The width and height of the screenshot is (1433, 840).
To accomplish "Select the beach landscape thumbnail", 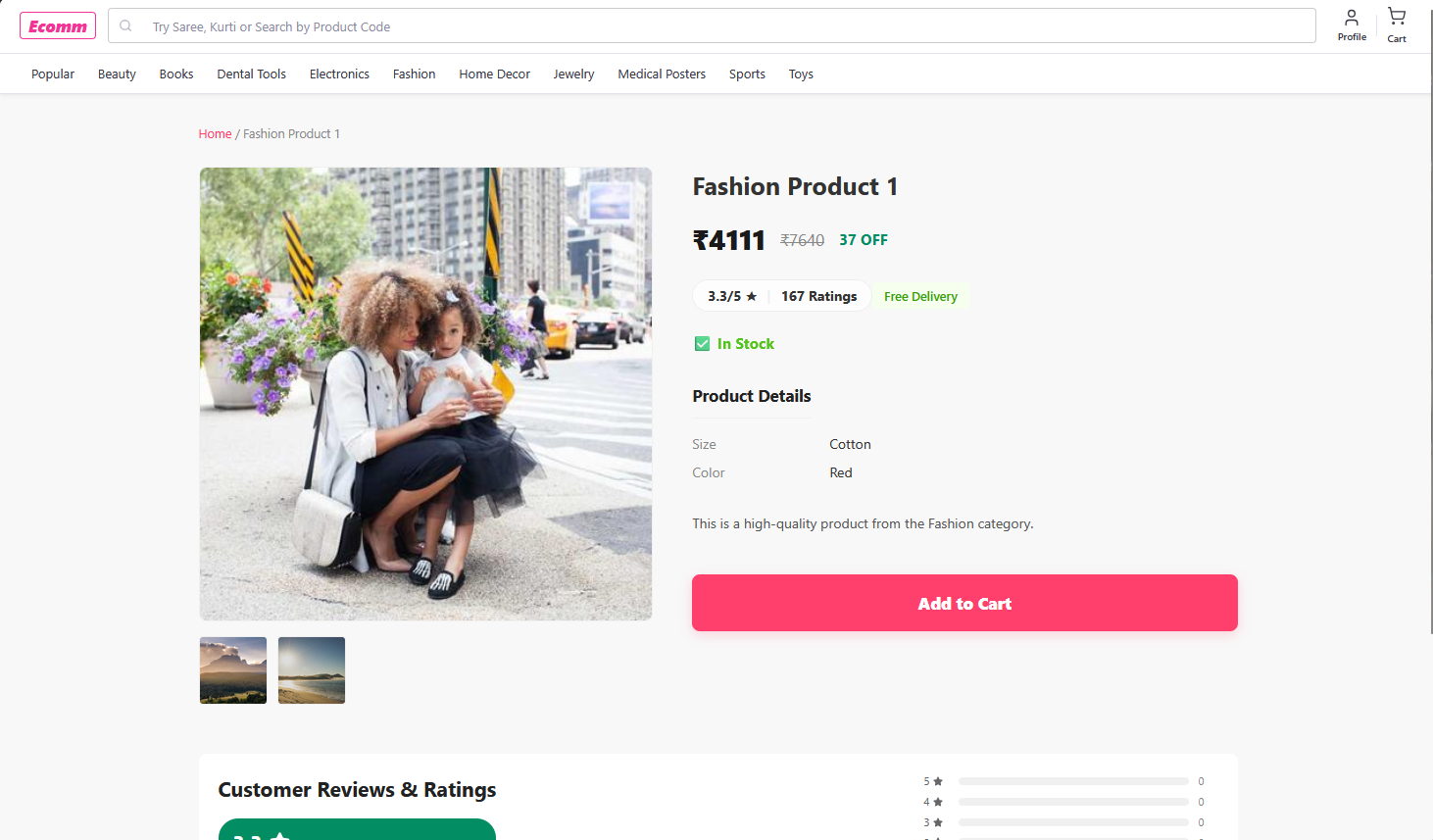I will point(312,670).
